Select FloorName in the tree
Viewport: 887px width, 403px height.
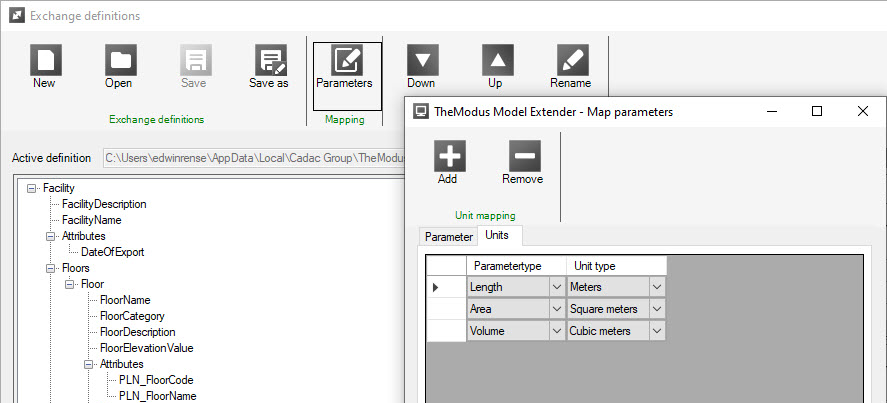point(125,300)
